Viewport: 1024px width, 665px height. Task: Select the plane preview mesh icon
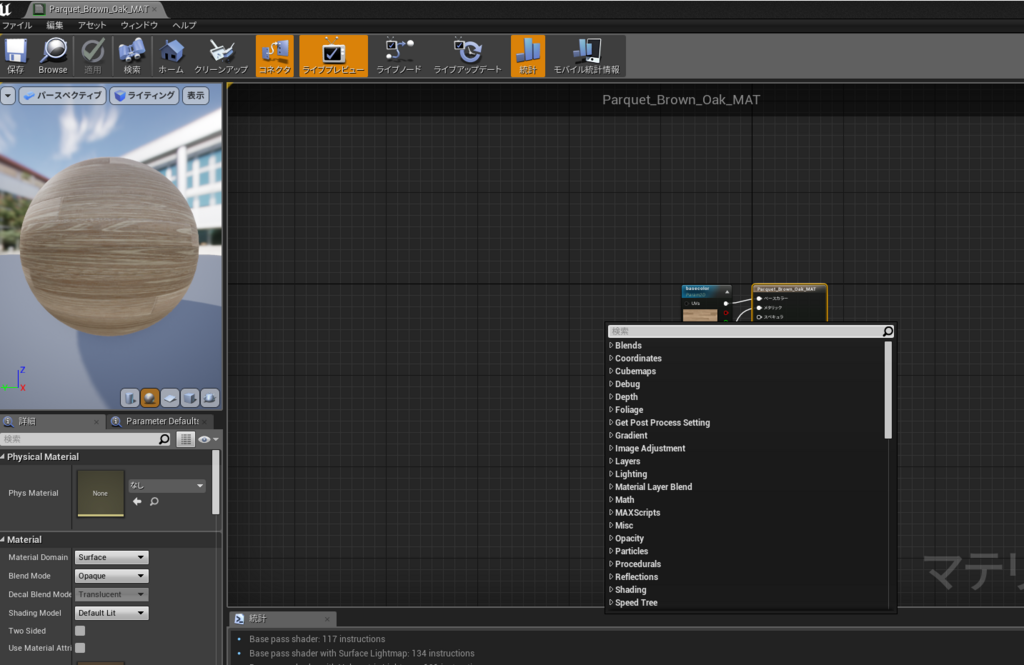[170, 398]
